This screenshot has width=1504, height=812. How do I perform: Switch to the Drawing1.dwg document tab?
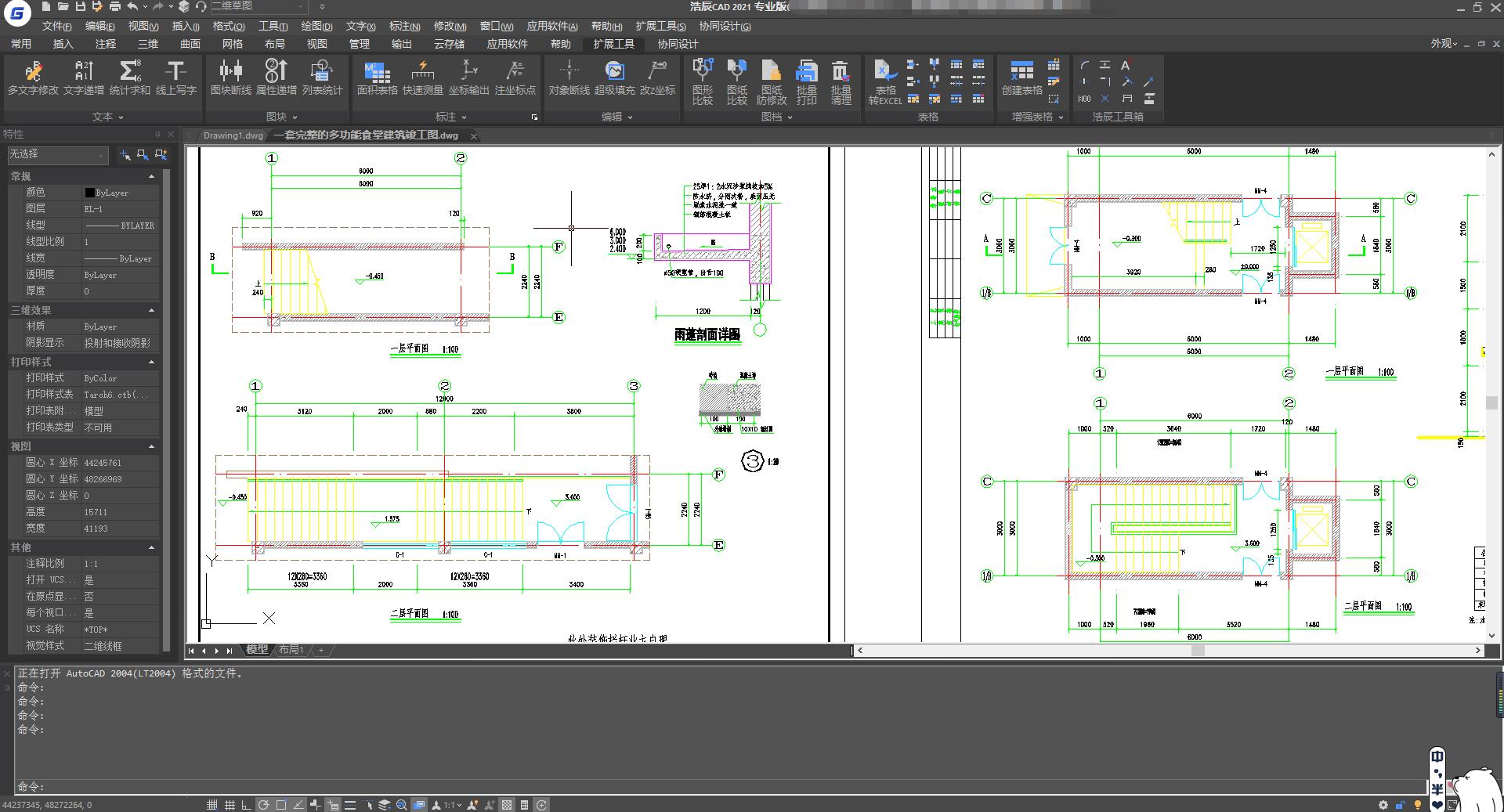coord(233,135)
